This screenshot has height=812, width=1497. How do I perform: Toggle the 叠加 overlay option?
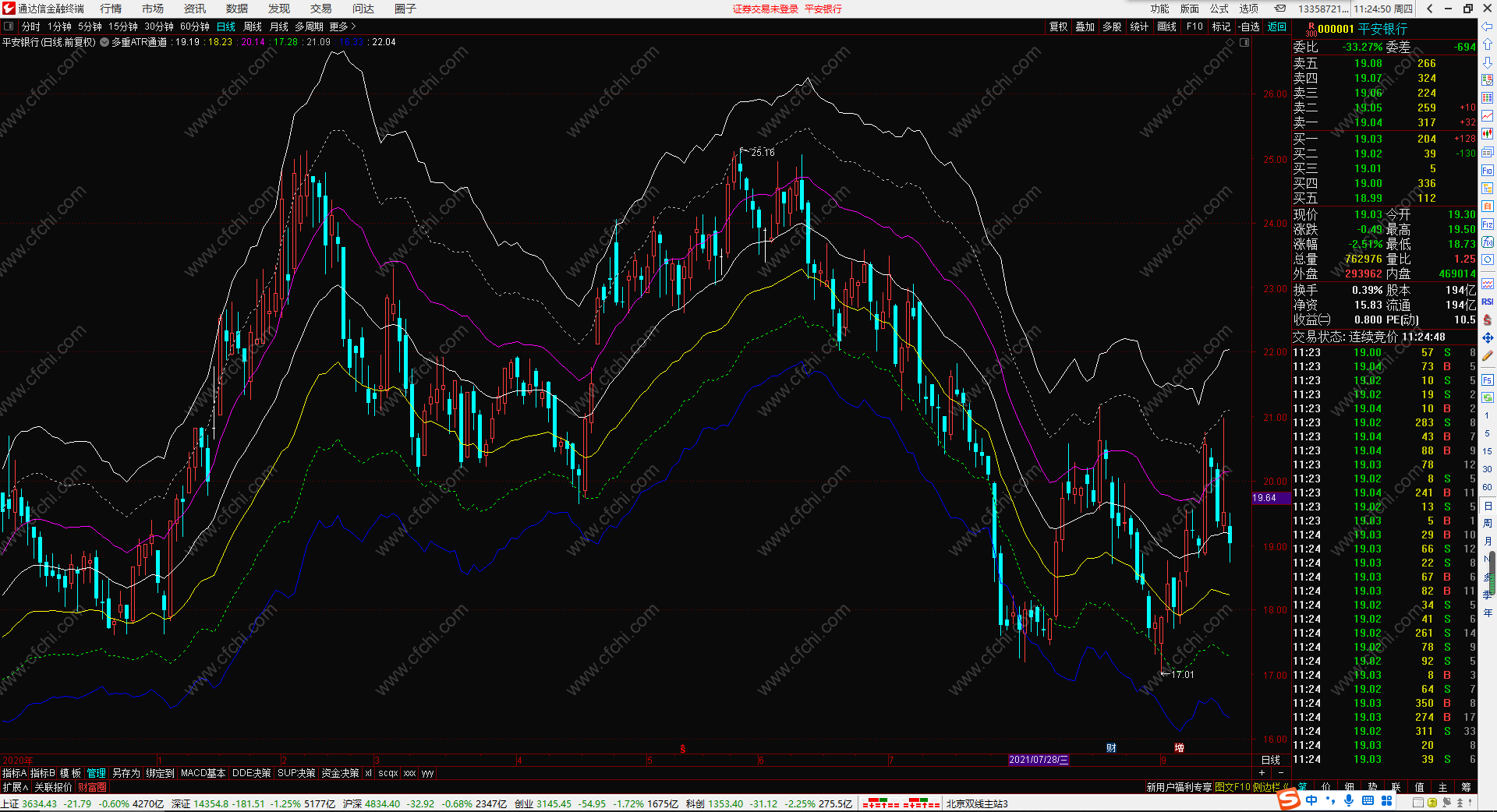pos(1085,26)
